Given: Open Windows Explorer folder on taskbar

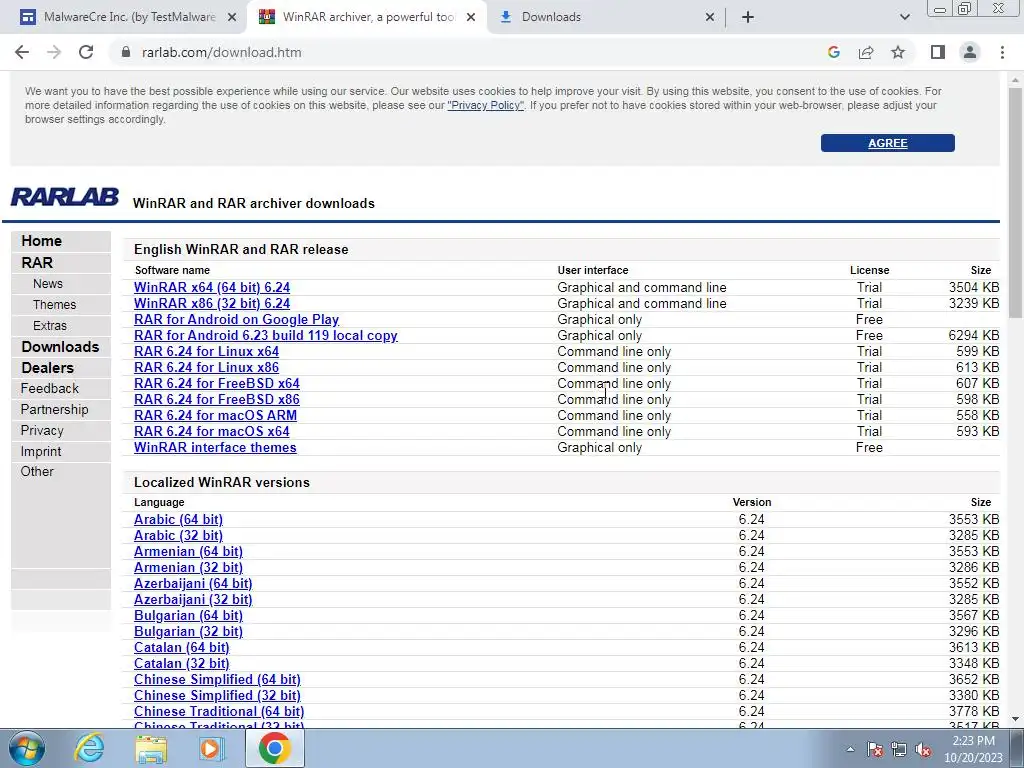Looking at the screenshot, I should [x=151, y=748].
